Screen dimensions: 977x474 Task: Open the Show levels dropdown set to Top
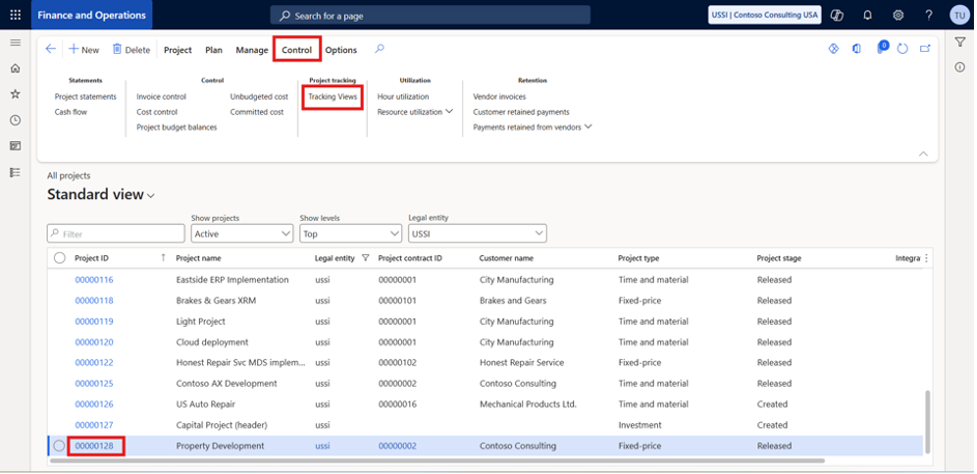[x=350, y=234]
